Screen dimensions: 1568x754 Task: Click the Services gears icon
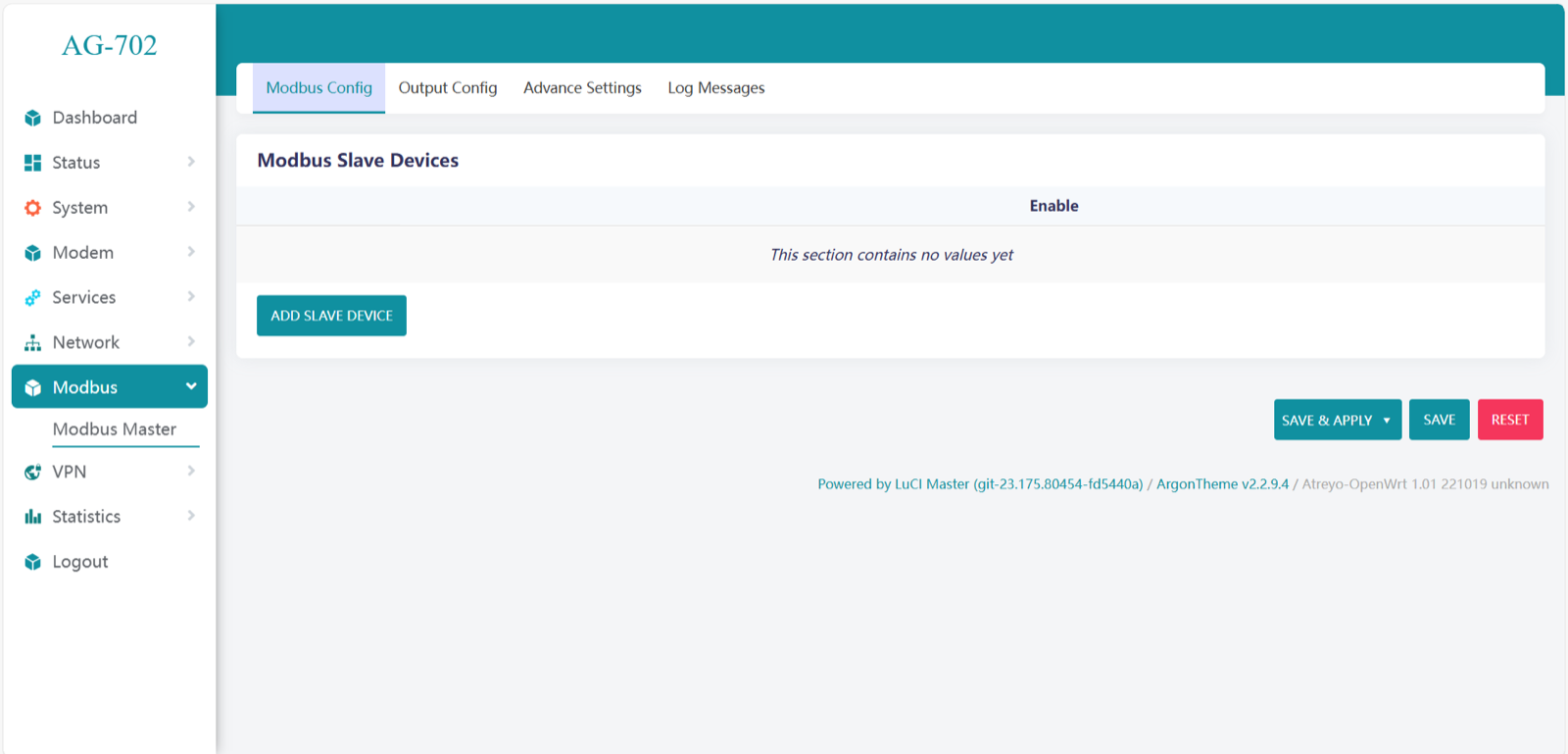[x=32, y=298]
